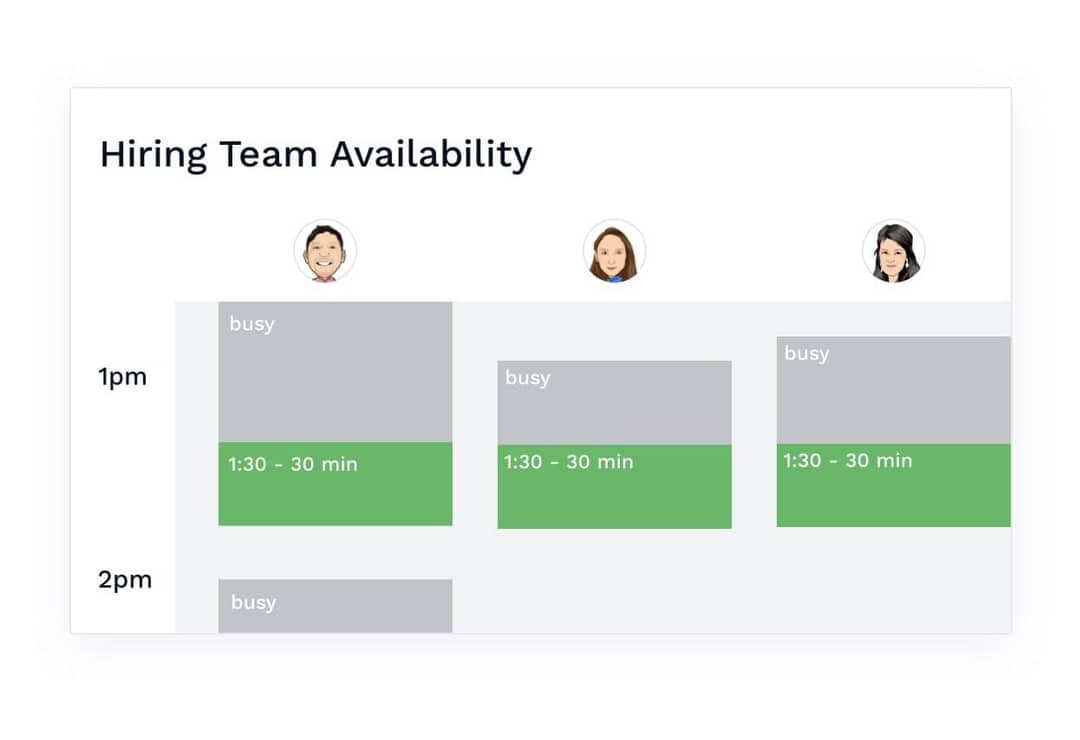Select the first interviewer's busy block
The image size is (1080, 740).
pyautogui.click(x=335, y=370)
